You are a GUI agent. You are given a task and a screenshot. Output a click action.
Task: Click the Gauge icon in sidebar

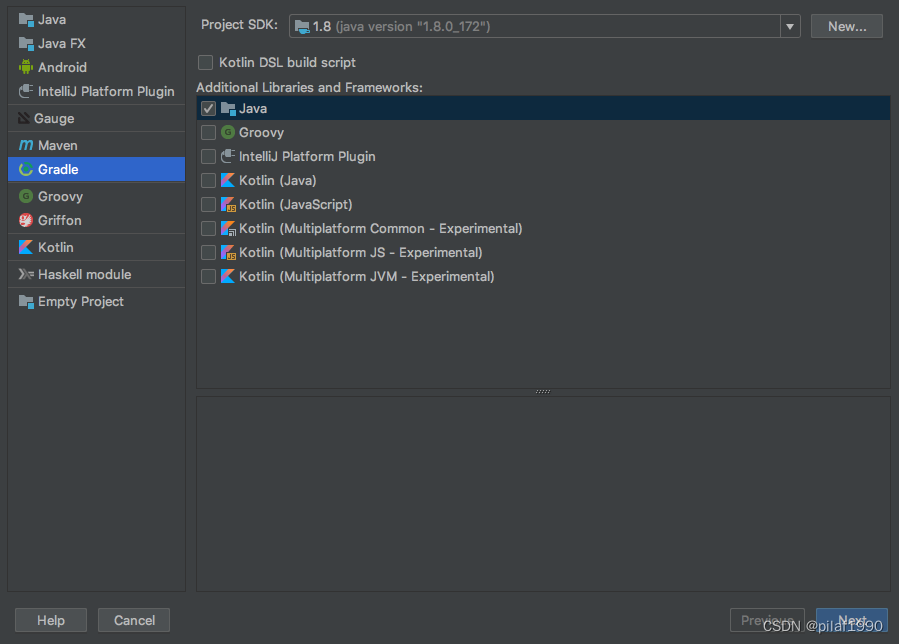24,118
